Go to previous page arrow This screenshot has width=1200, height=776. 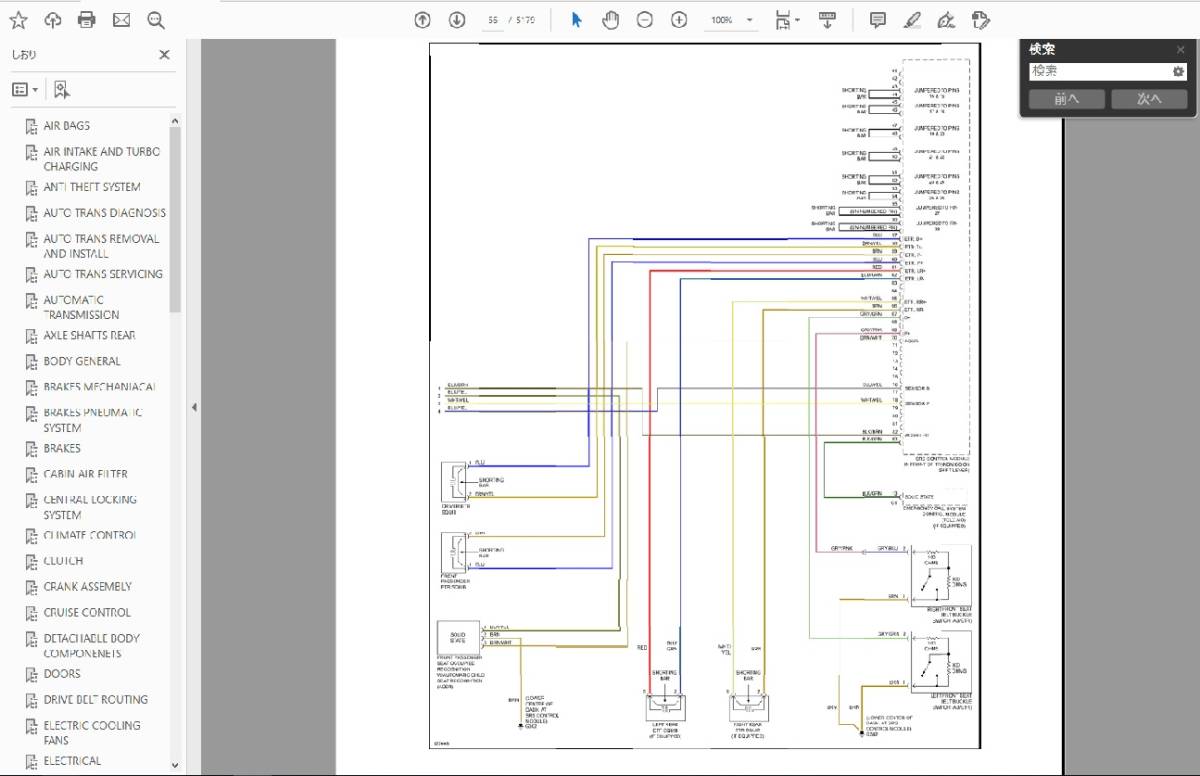[x=423, y=19]
